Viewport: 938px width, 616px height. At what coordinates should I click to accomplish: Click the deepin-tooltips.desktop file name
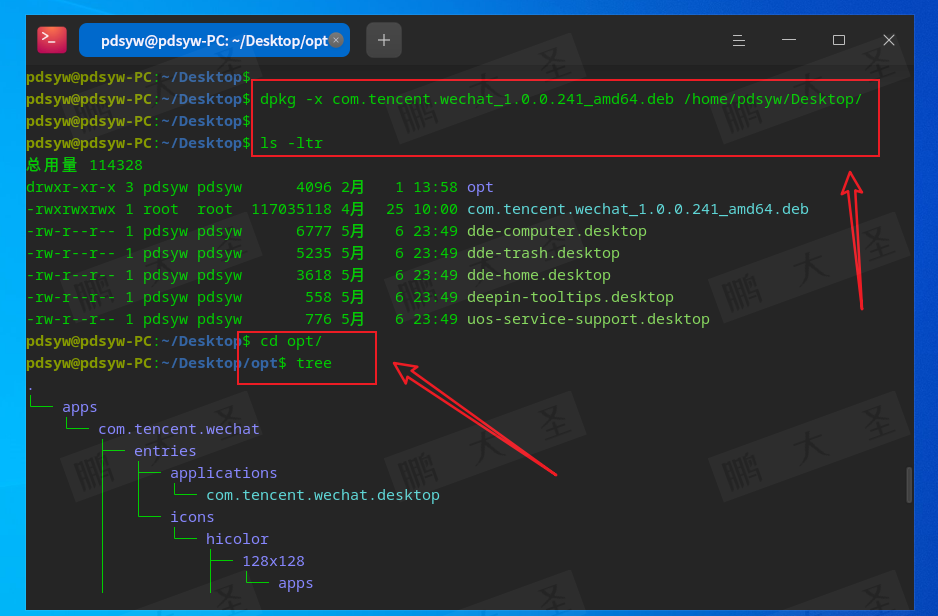570,297
